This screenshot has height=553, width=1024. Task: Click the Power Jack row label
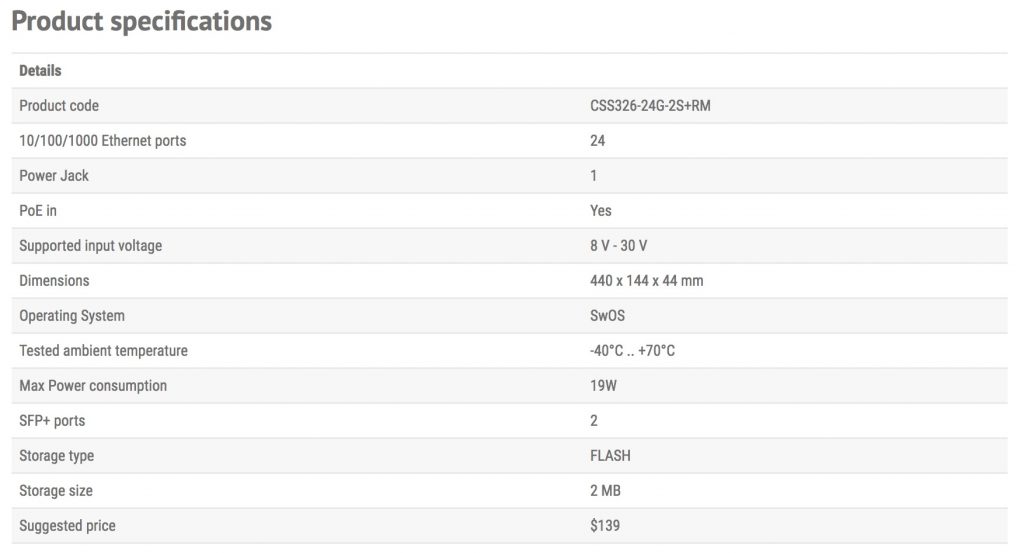[x=54, y=176]
